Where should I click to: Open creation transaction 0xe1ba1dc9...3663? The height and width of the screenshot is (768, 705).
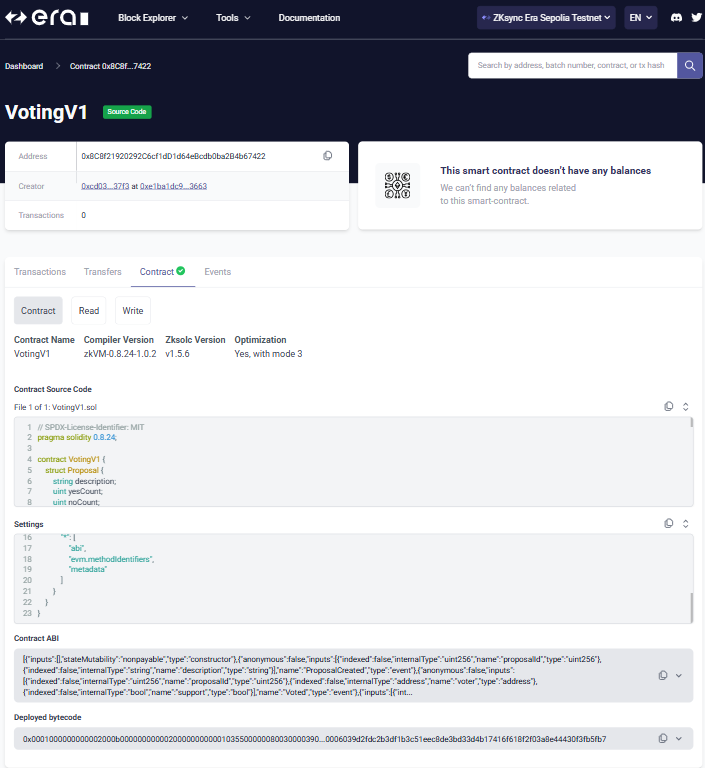[173, 186]
